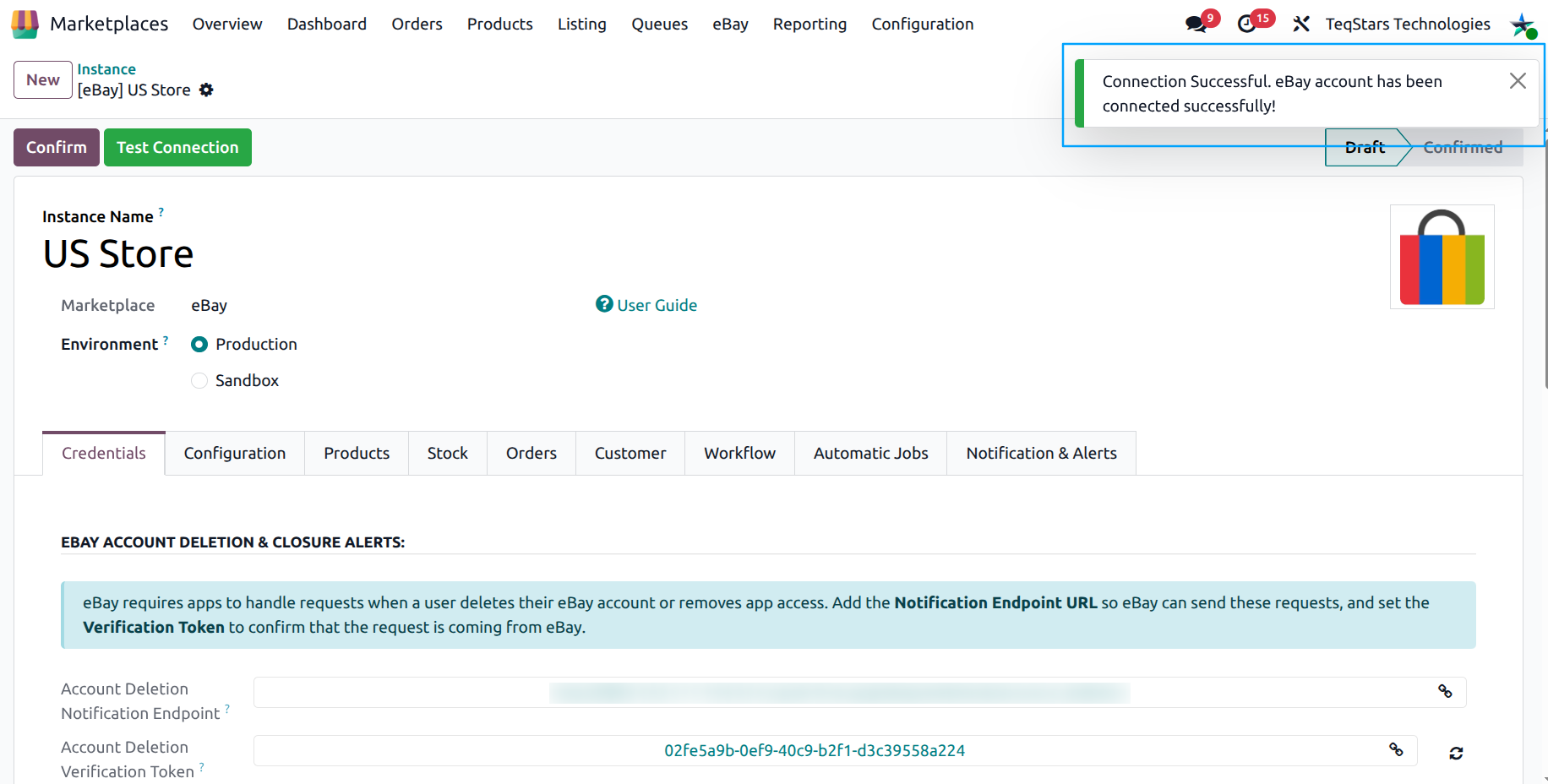Click the verification token value 02fe5a9b-0ef9...

[x=815, y=750]
